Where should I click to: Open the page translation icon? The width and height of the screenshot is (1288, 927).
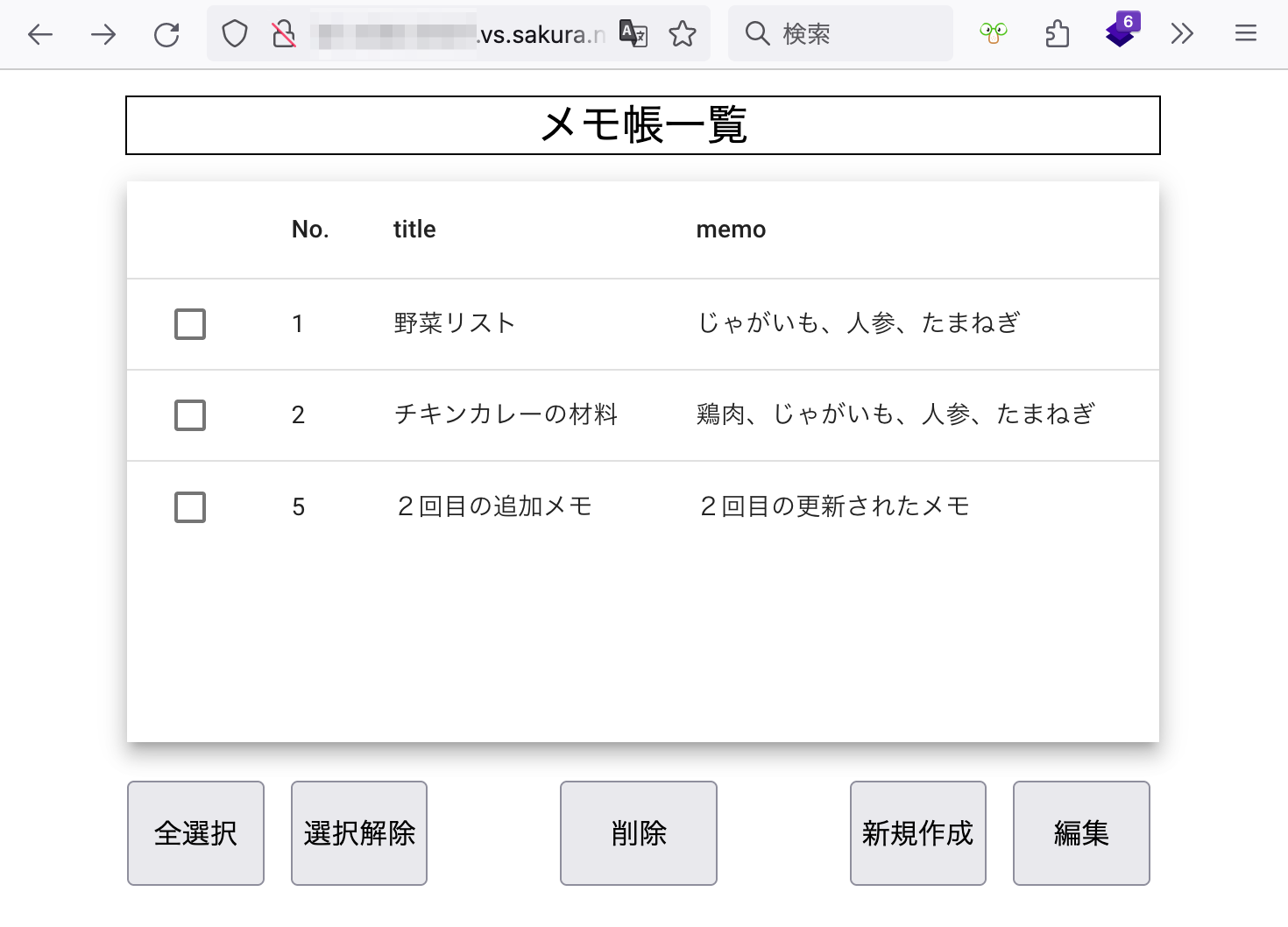click(x=633, y=34)
